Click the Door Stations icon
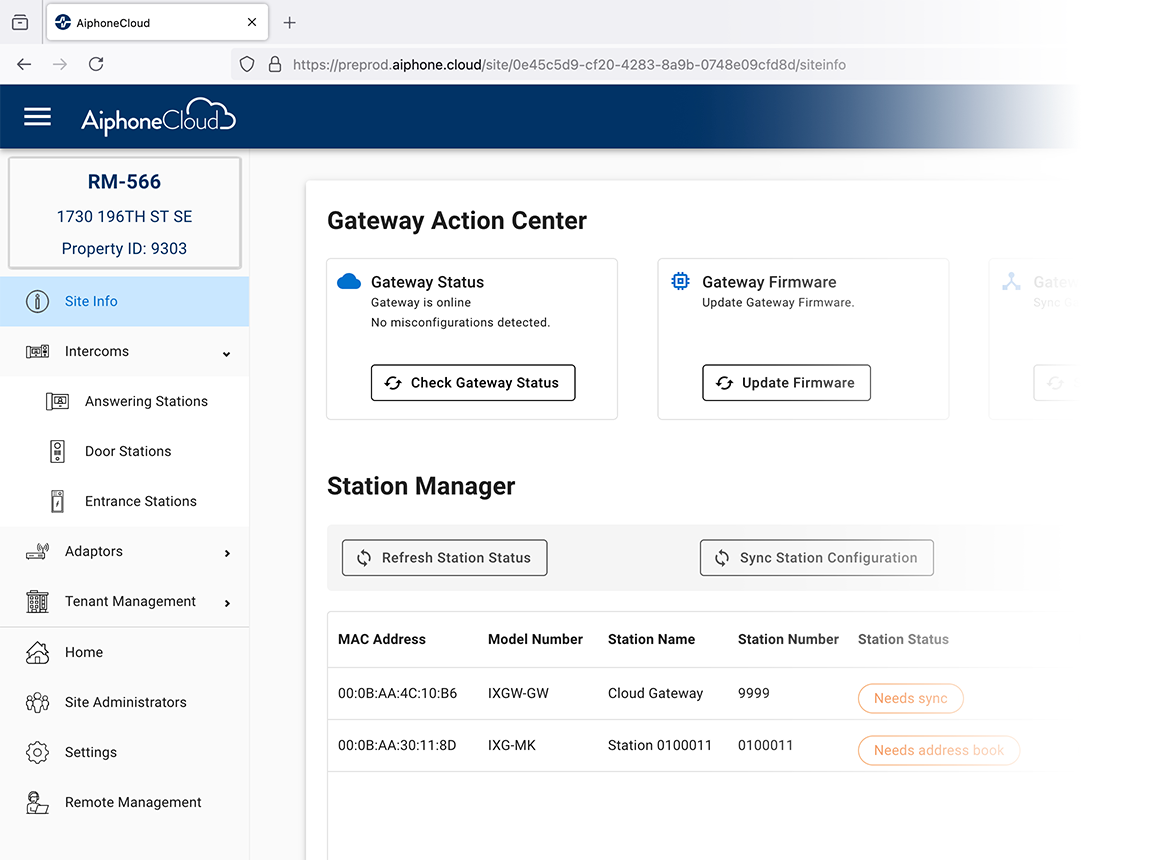The height and width of the screenshot is (860, 1162). click(x=57, y=452)
